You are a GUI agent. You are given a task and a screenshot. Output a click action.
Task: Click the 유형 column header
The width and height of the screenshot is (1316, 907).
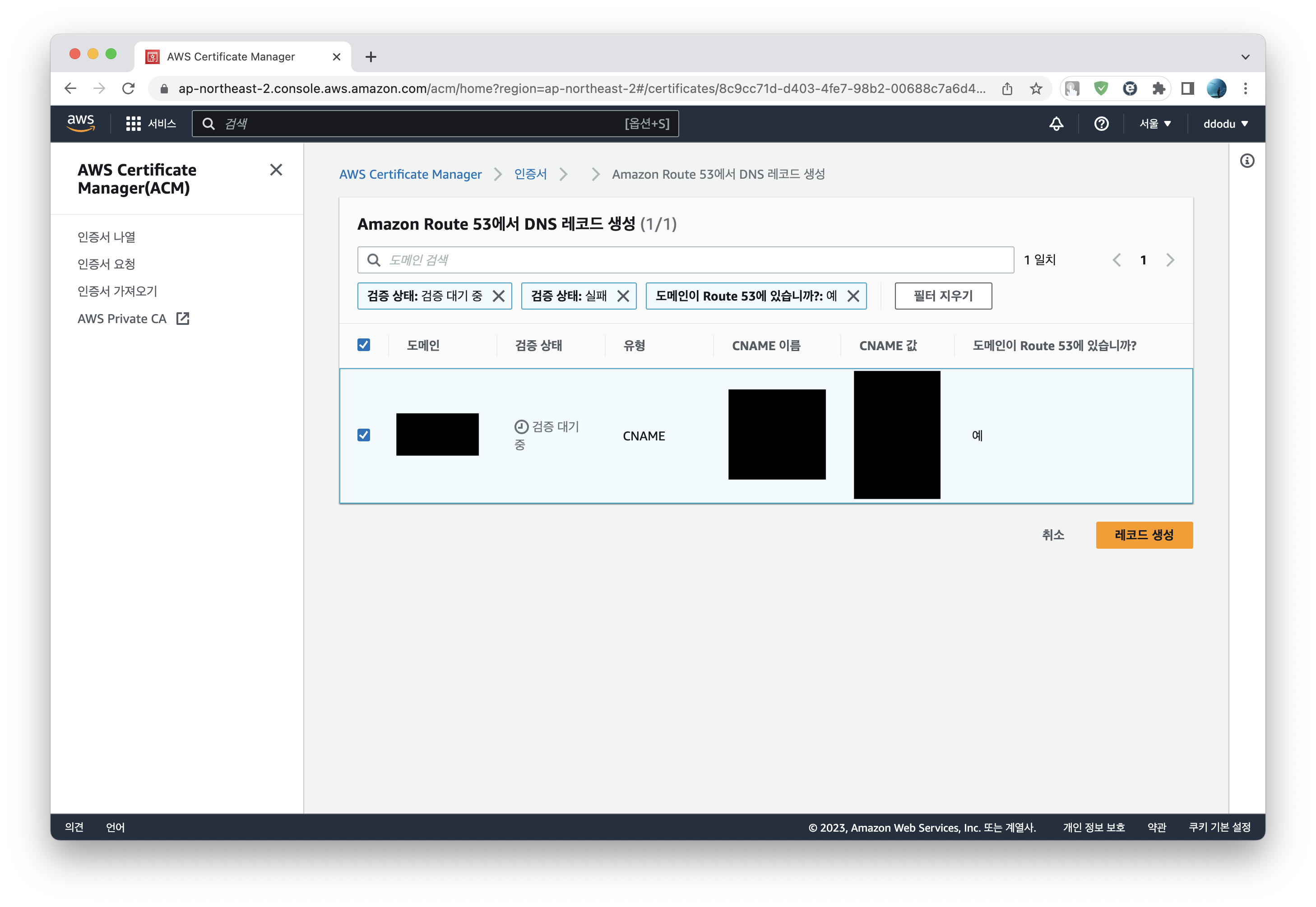click(x=634, y=346)
